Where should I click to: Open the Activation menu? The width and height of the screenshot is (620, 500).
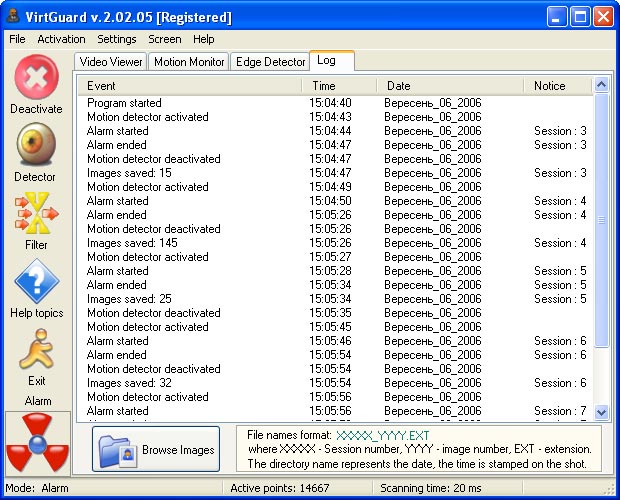coord(61,39)
